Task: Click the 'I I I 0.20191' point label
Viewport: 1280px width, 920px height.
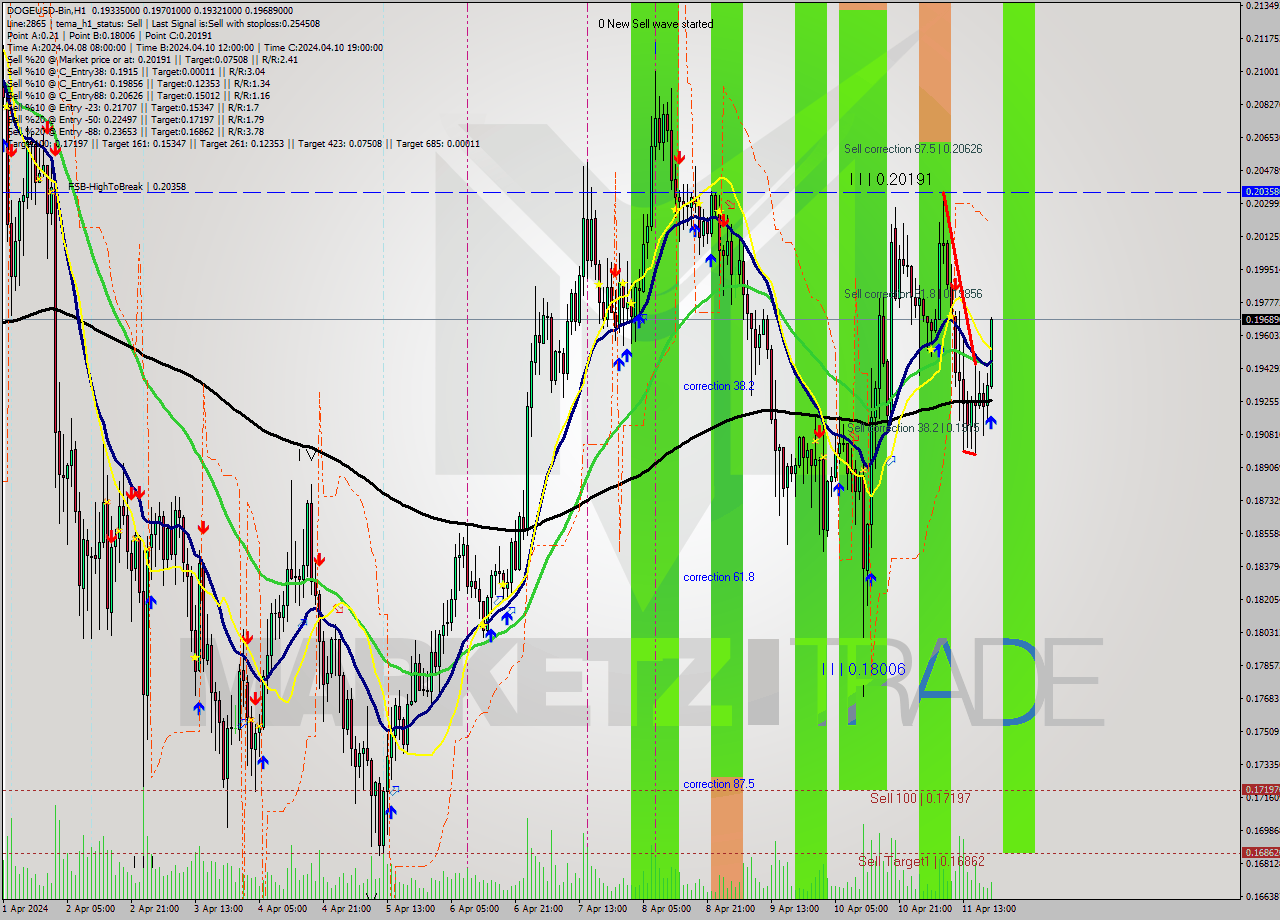Action: click(891, 179)
